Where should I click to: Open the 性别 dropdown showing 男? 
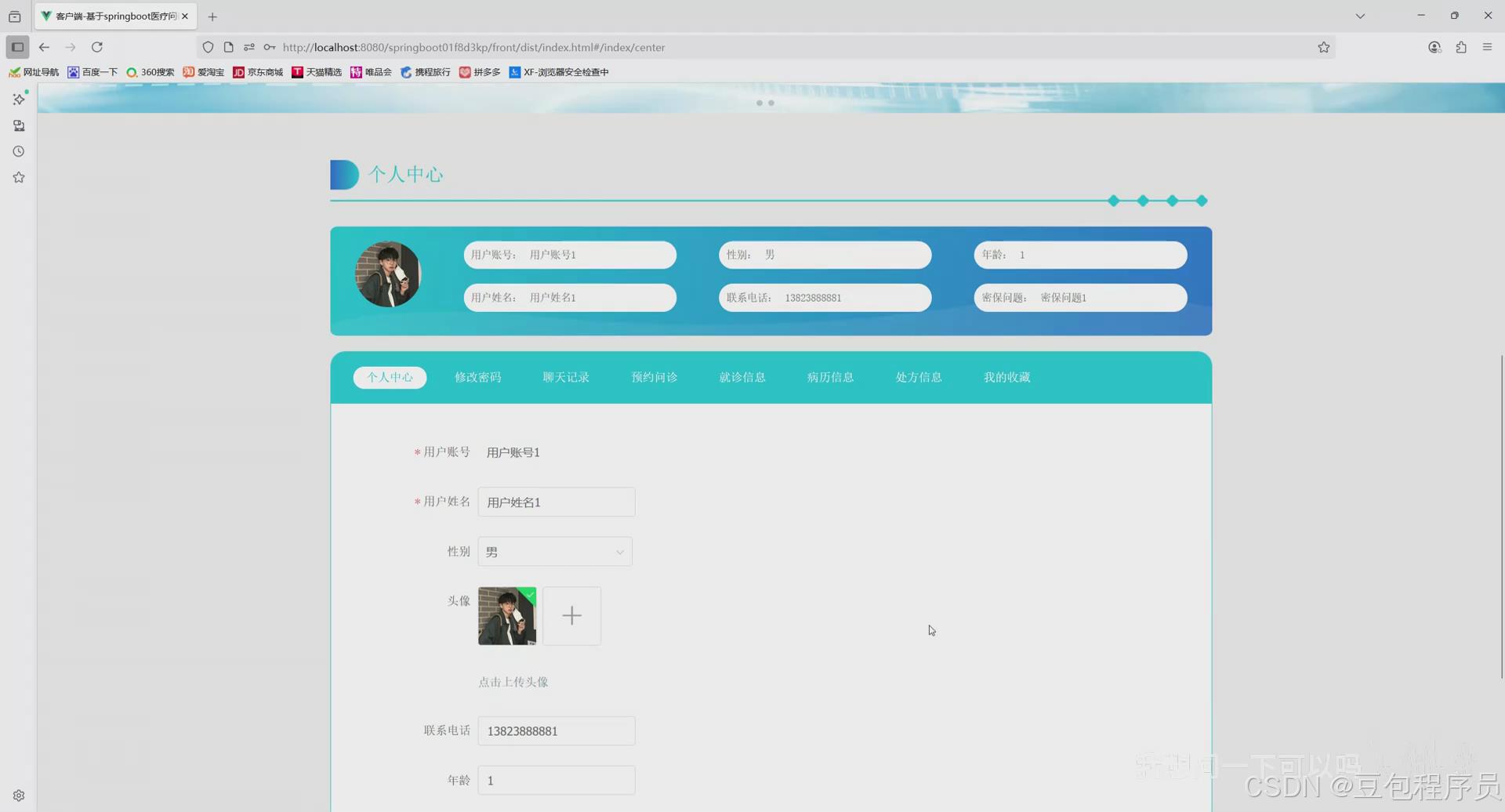pos(555,552)
